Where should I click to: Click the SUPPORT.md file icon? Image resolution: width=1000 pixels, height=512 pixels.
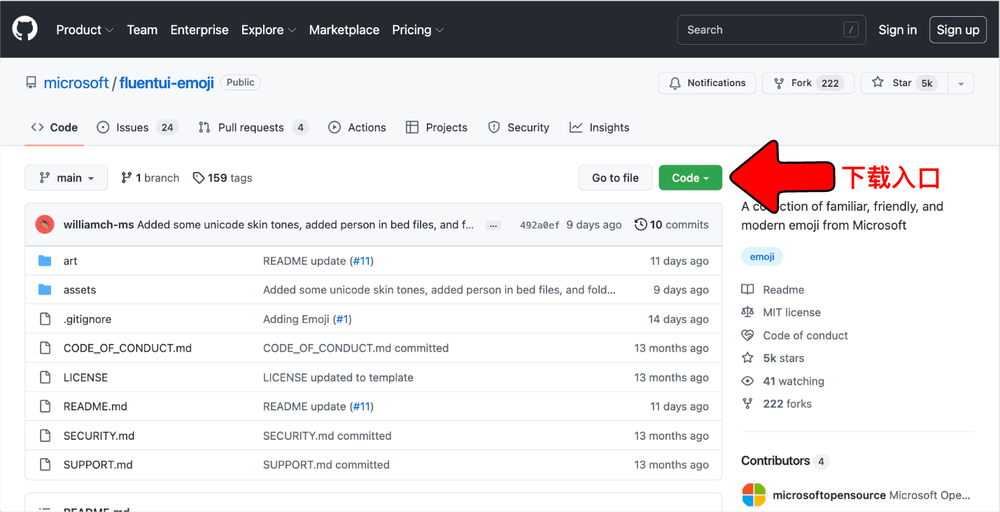(45, 465)
